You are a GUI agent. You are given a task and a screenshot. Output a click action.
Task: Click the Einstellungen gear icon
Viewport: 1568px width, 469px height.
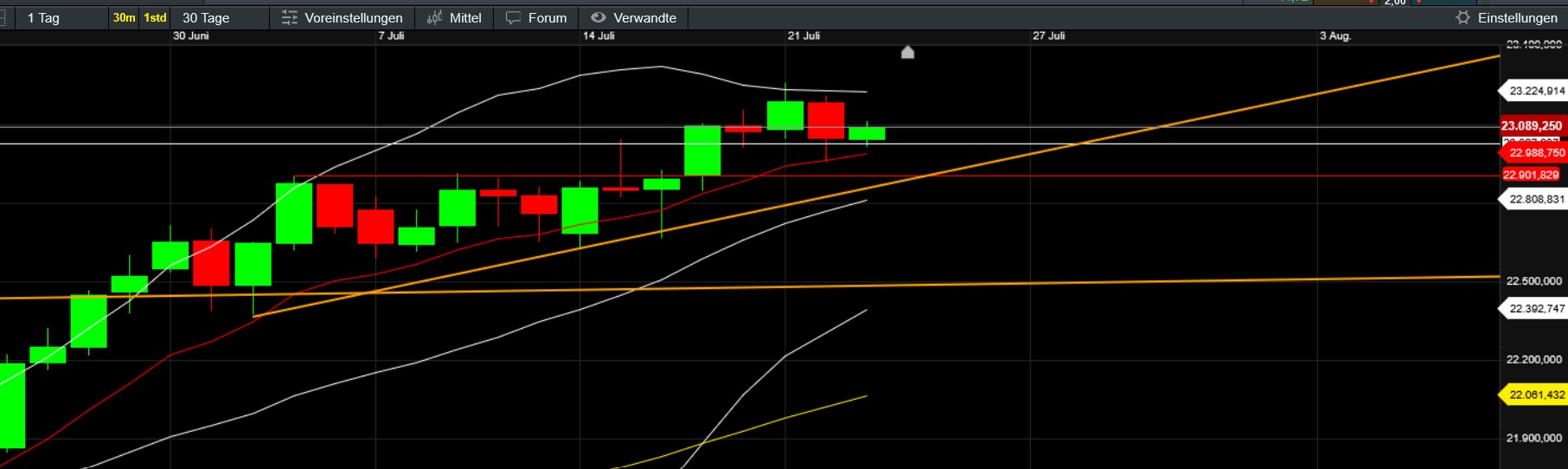(x=1462, y=18)
